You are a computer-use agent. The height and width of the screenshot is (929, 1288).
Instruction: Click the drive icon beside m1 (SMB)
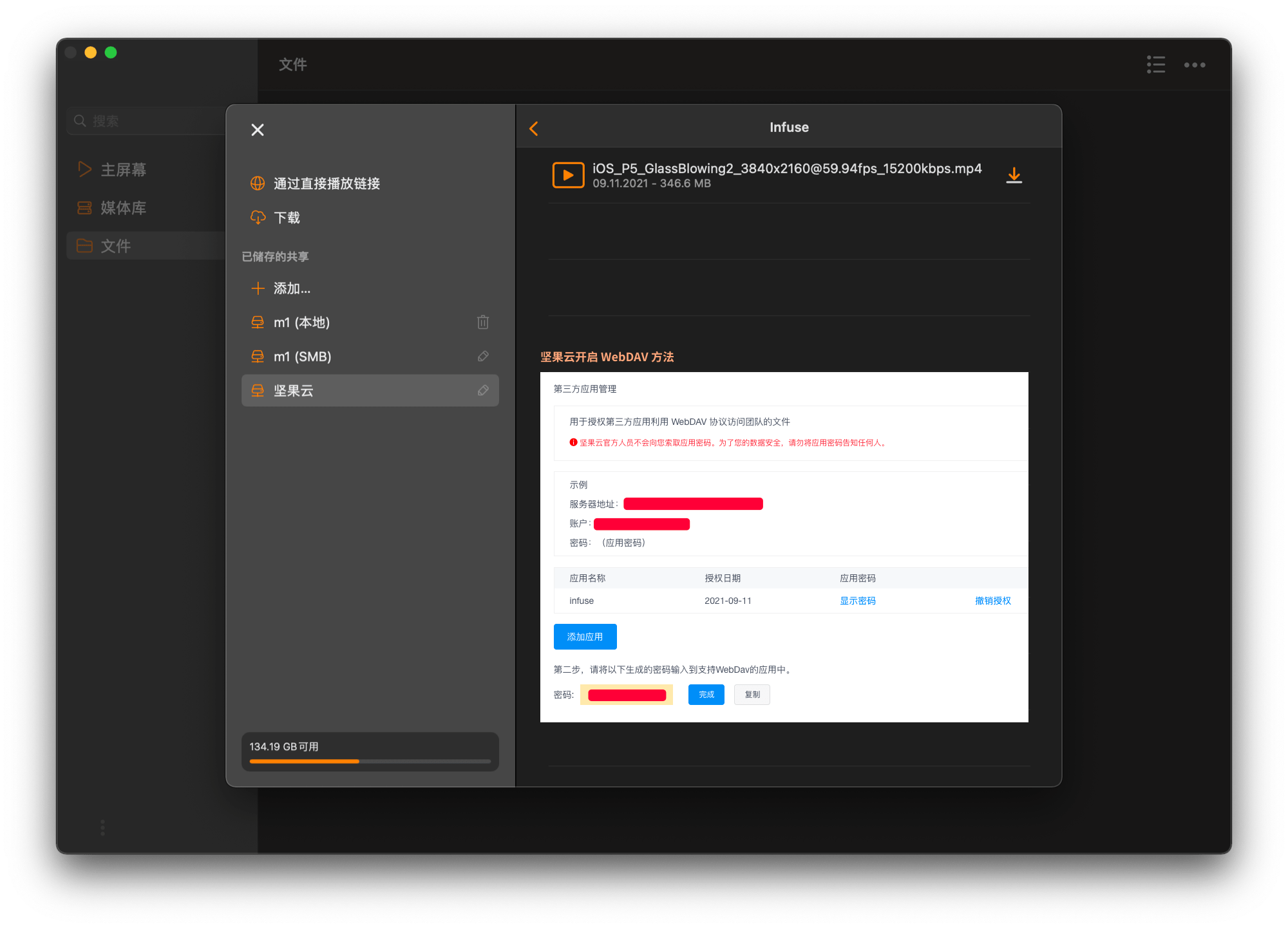pyautogui.click(x=258, y=357)
